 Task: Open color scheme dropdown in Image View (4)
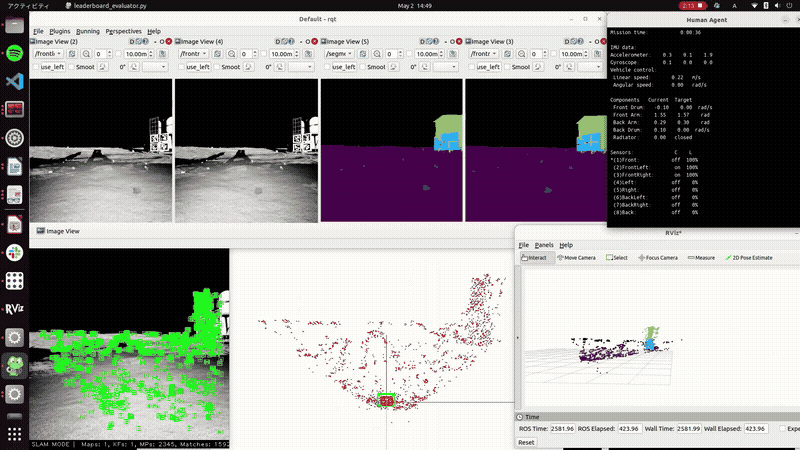point(301,67)
